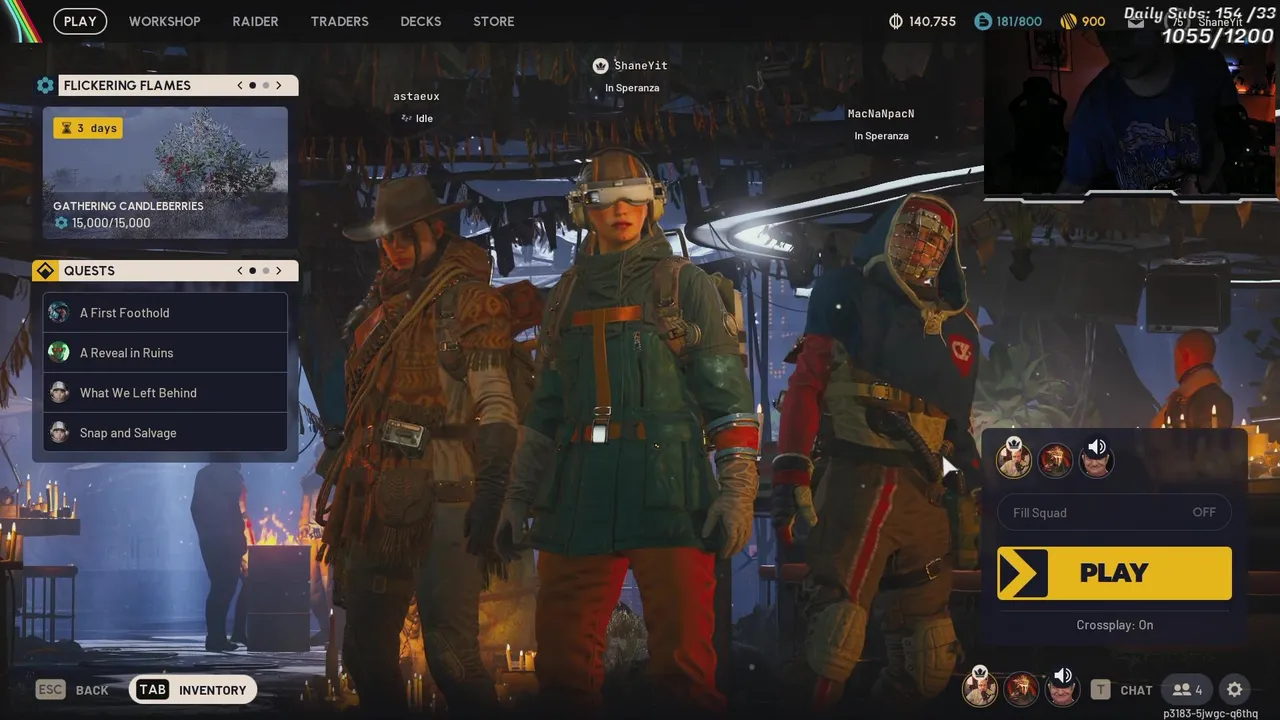Select the flaming avatar in the squad panel

click(x=1055, y=460)
